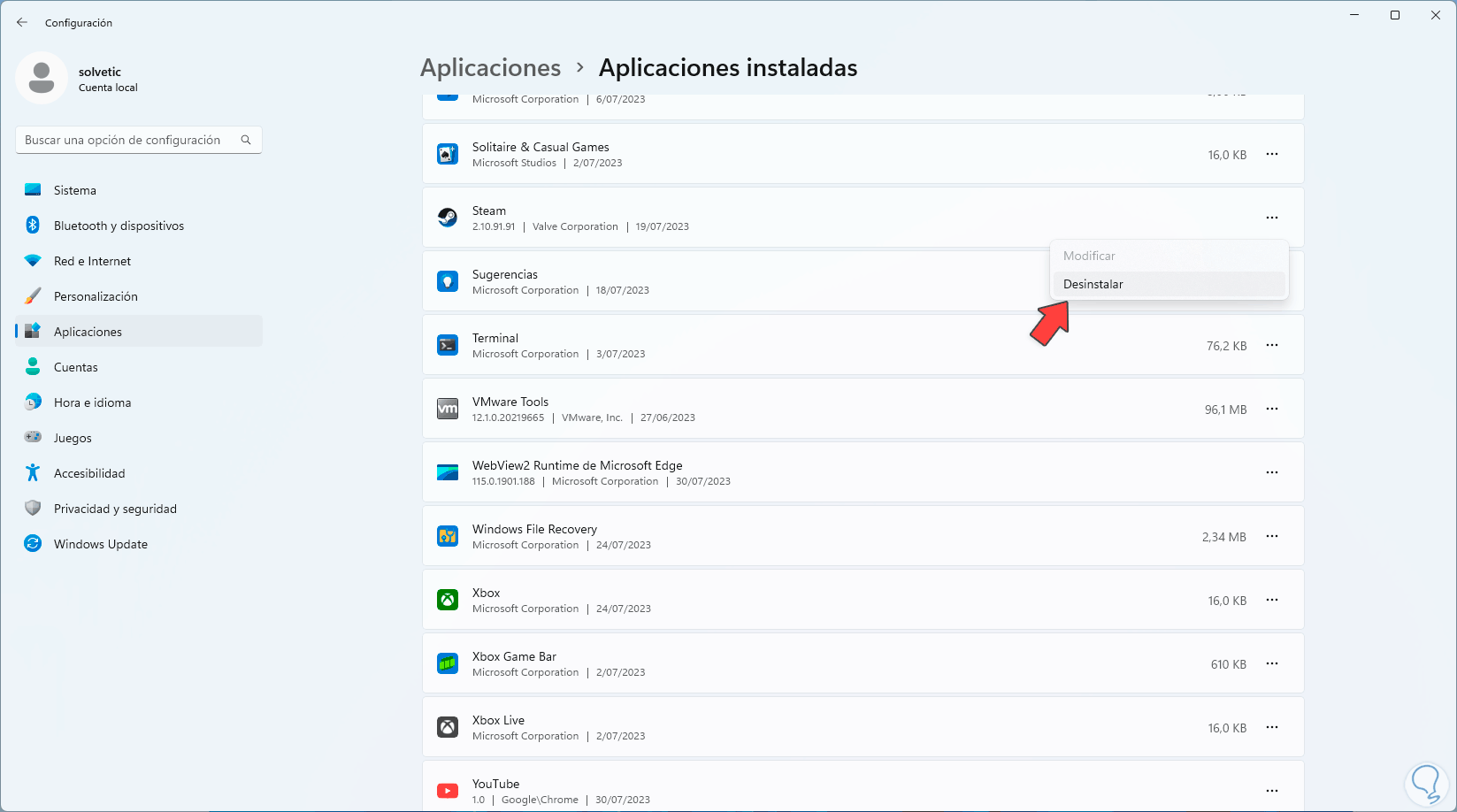Click the Sugerencias lightbulb icon
The image size is (1457, 812).
(448, 281)
